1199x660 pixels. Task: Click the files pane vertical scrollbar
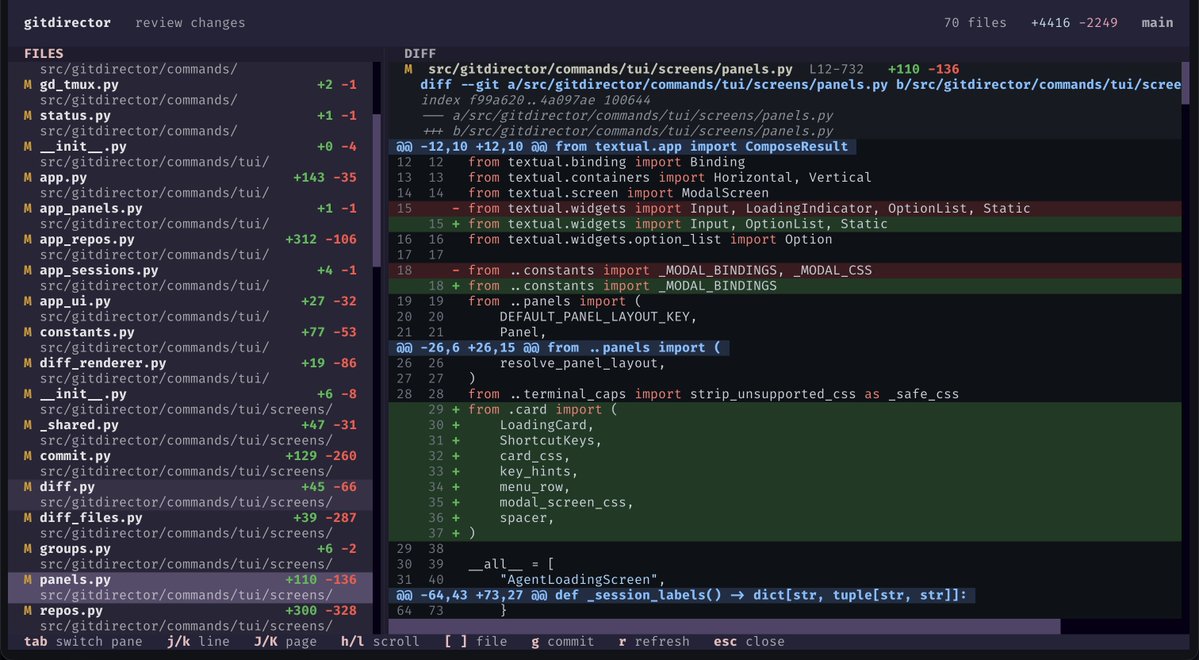[x=376, y=191]
